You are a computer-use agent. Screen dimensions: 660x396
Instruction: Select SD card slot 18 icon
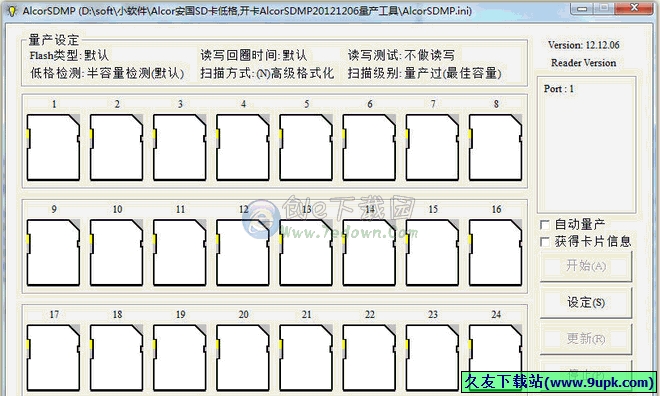(x=116, y=358)
